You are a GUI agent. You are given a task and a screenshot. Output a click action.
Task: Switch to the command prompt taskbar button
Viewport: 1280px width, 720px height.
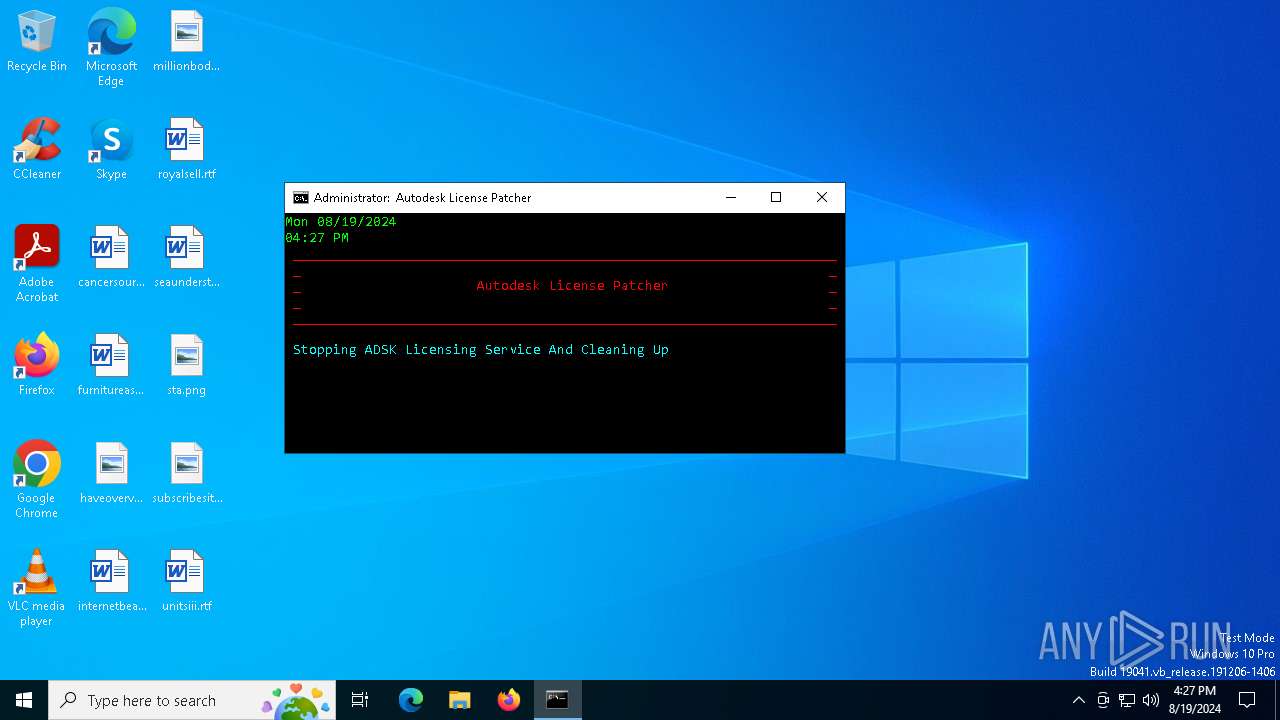558,700
